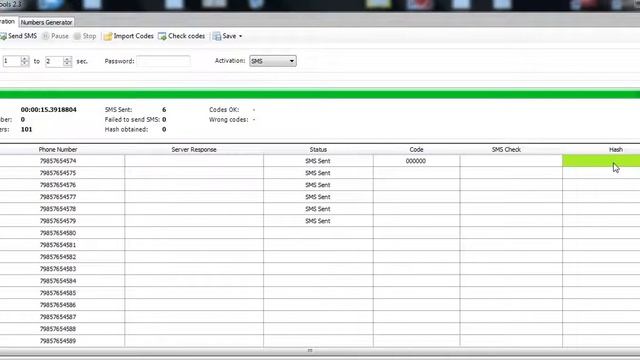The height and width of the screenshot is (360, 640).
Task: Select phone number 79857654577
Action: pyautogui.click(x=58, y=197)
